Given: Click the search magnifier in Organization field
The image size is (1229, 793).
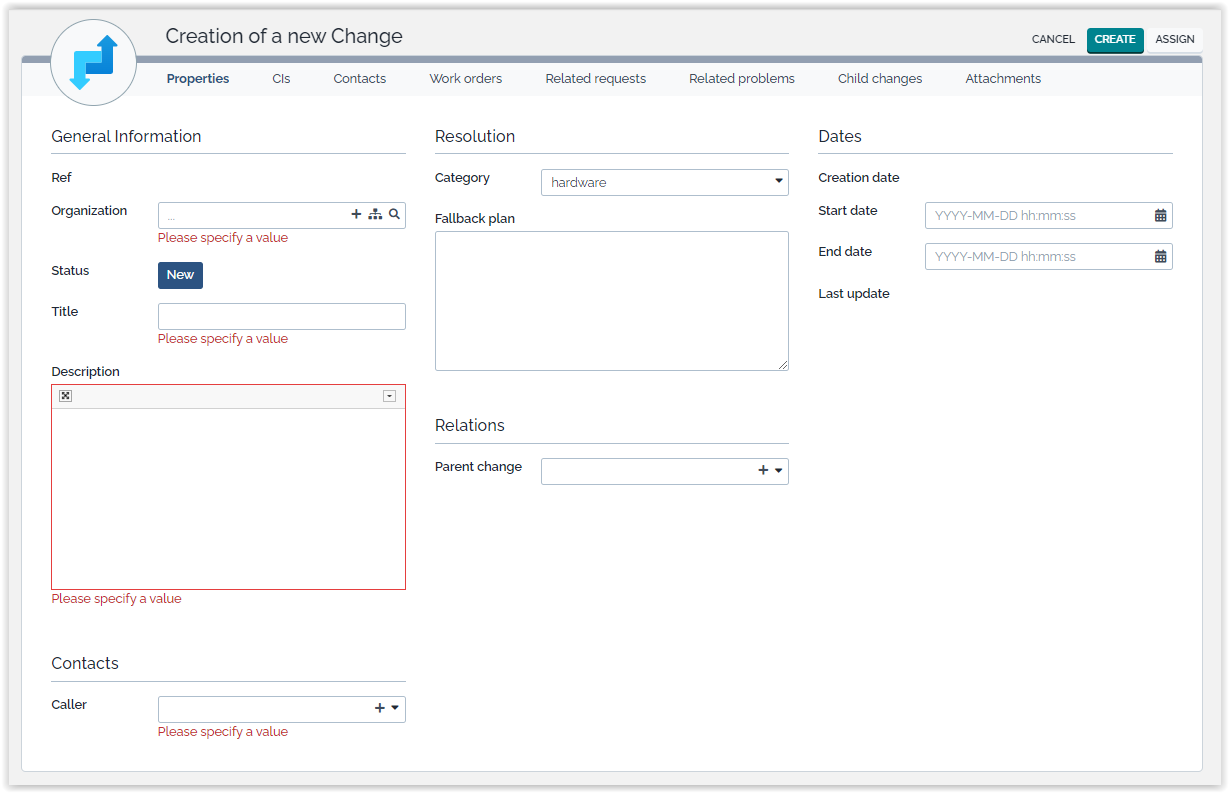Looking at the screenshot, I should [395, 214].
